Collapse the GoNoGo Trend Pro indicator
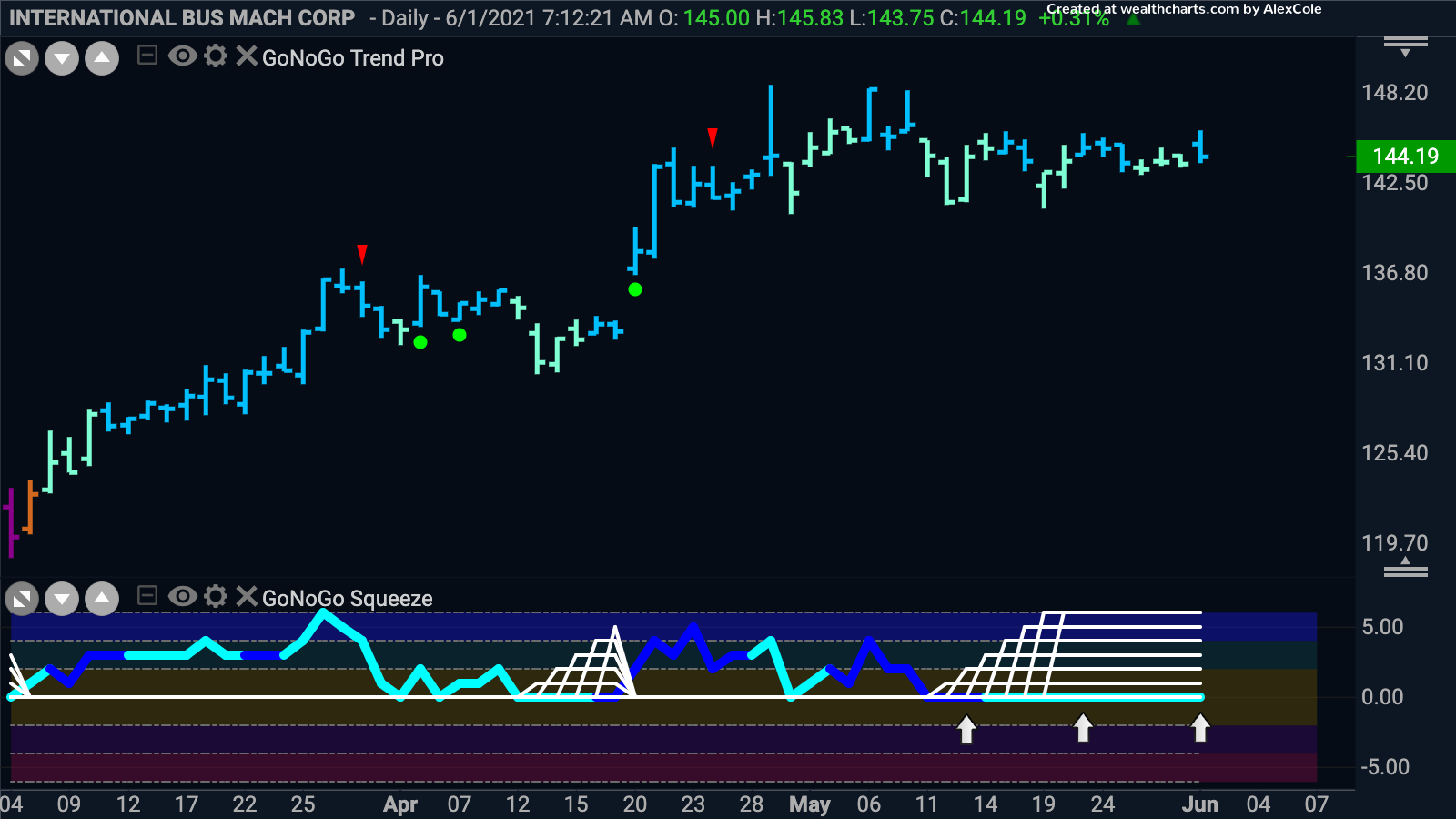Image resolution: width=1456 pixels, height=819 pixels. tap(147, 56)
